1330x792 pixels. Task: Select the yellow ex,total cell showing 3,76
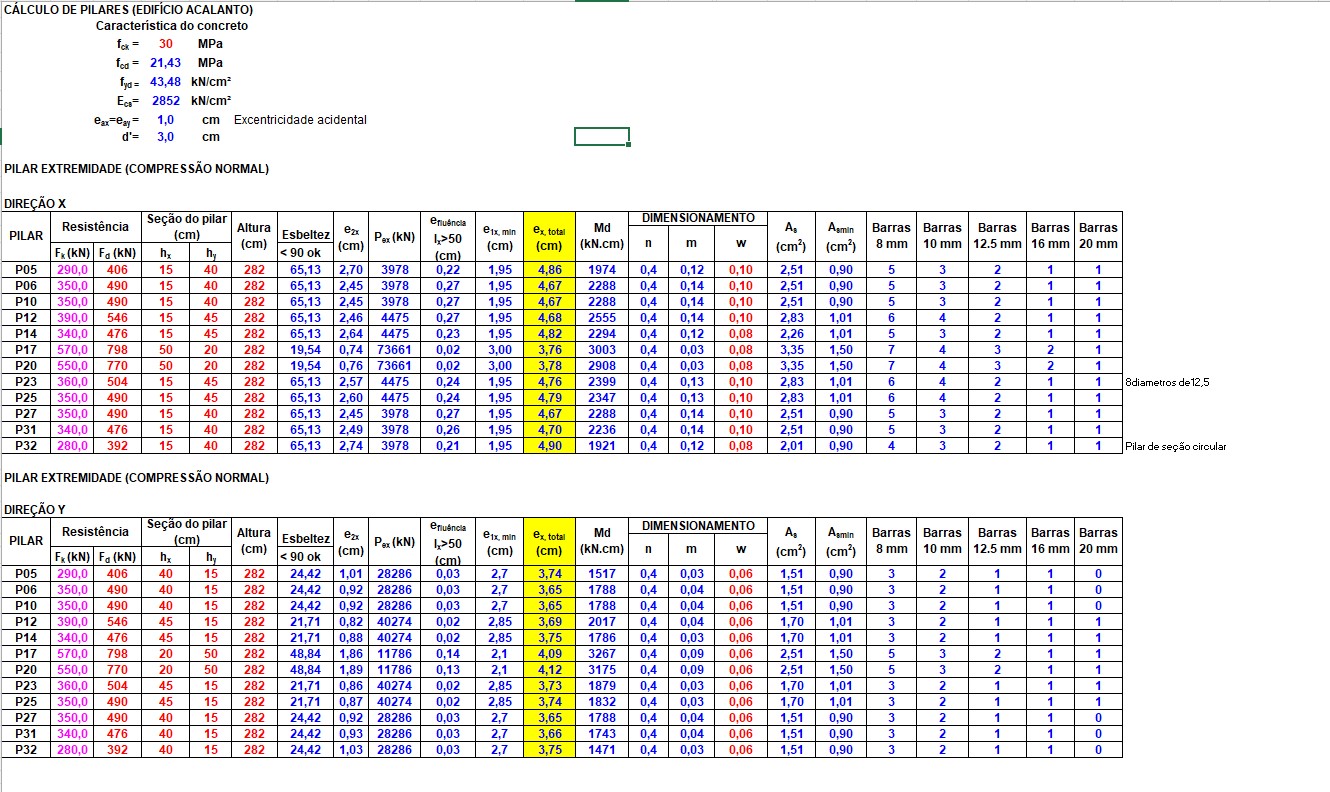point(550,350)
